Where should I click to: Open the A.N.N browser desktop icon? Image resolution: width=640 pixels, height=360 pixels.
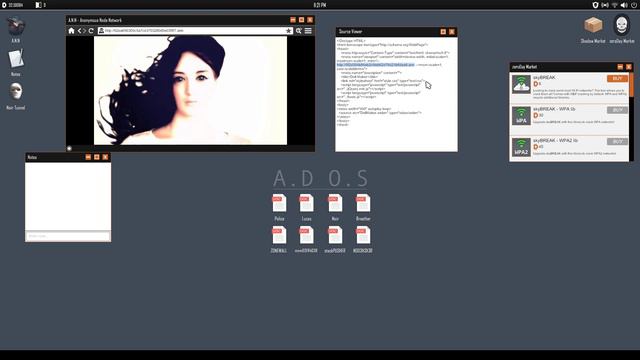click(x=16, y=27)
